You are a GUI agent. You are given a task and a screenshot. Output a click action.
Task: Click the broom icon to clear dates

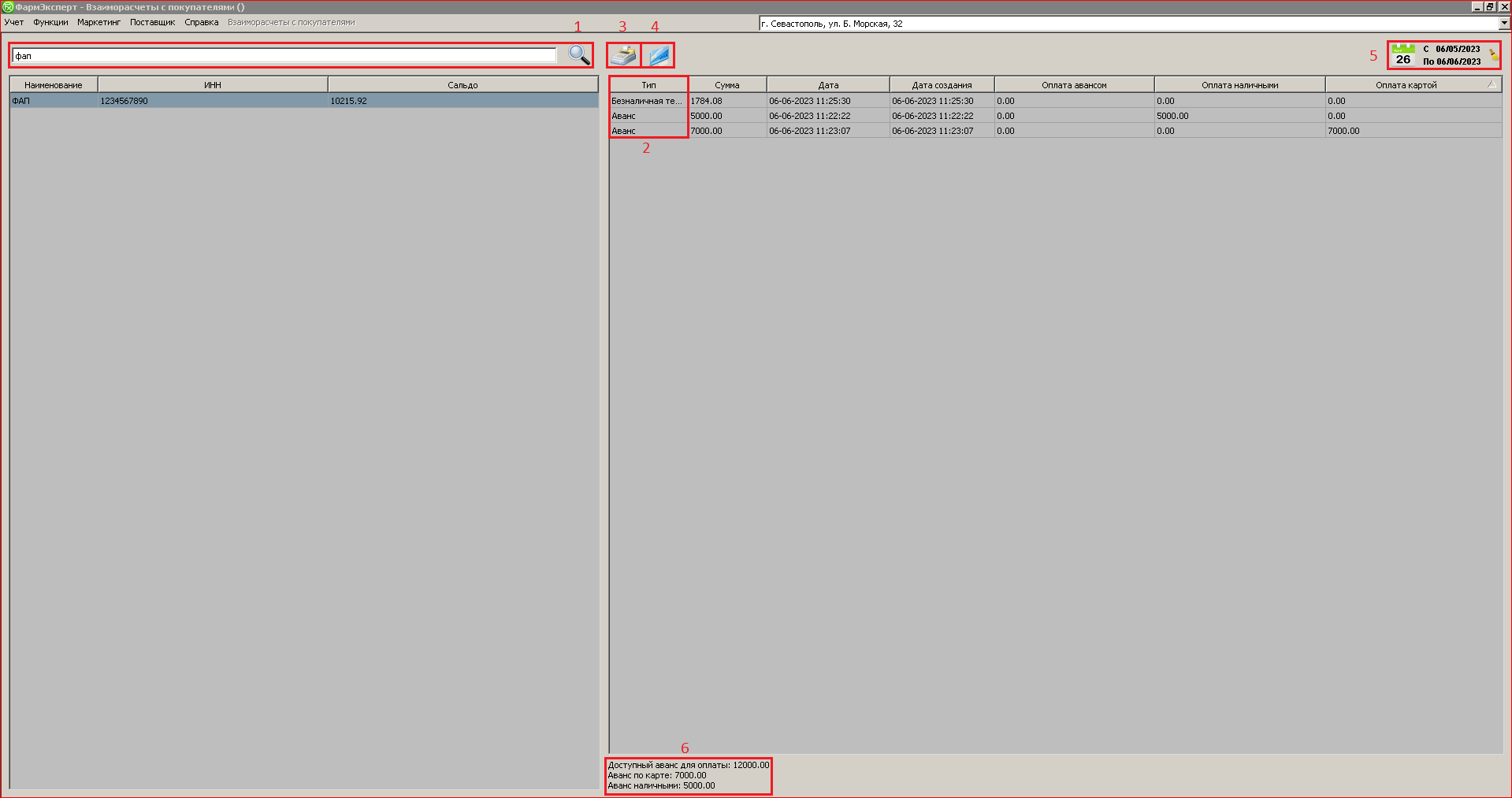(x=1493, y=55)
